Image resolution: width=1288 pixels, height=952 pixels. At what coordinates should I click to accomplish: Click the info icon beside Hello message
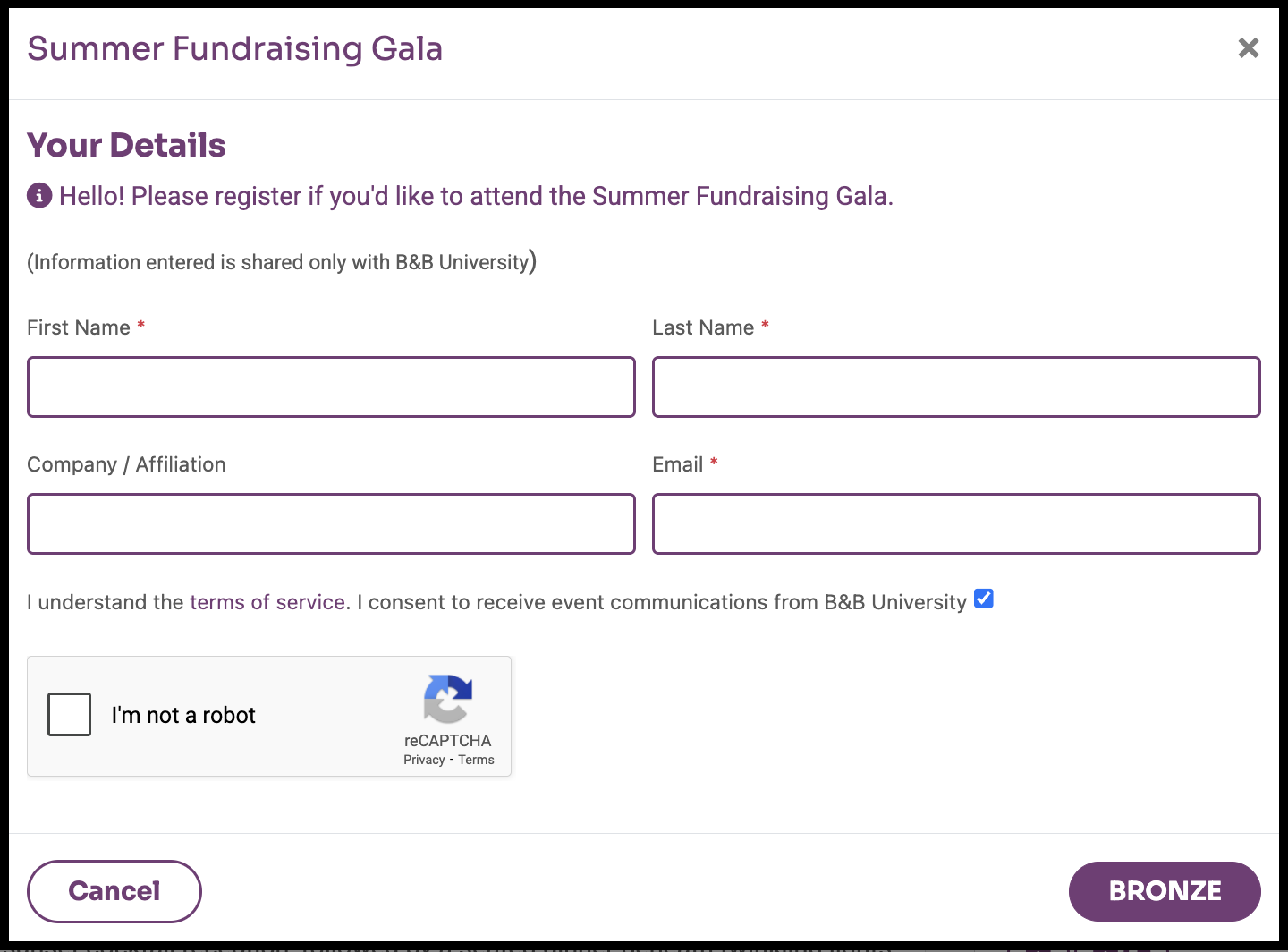(39, 195)
